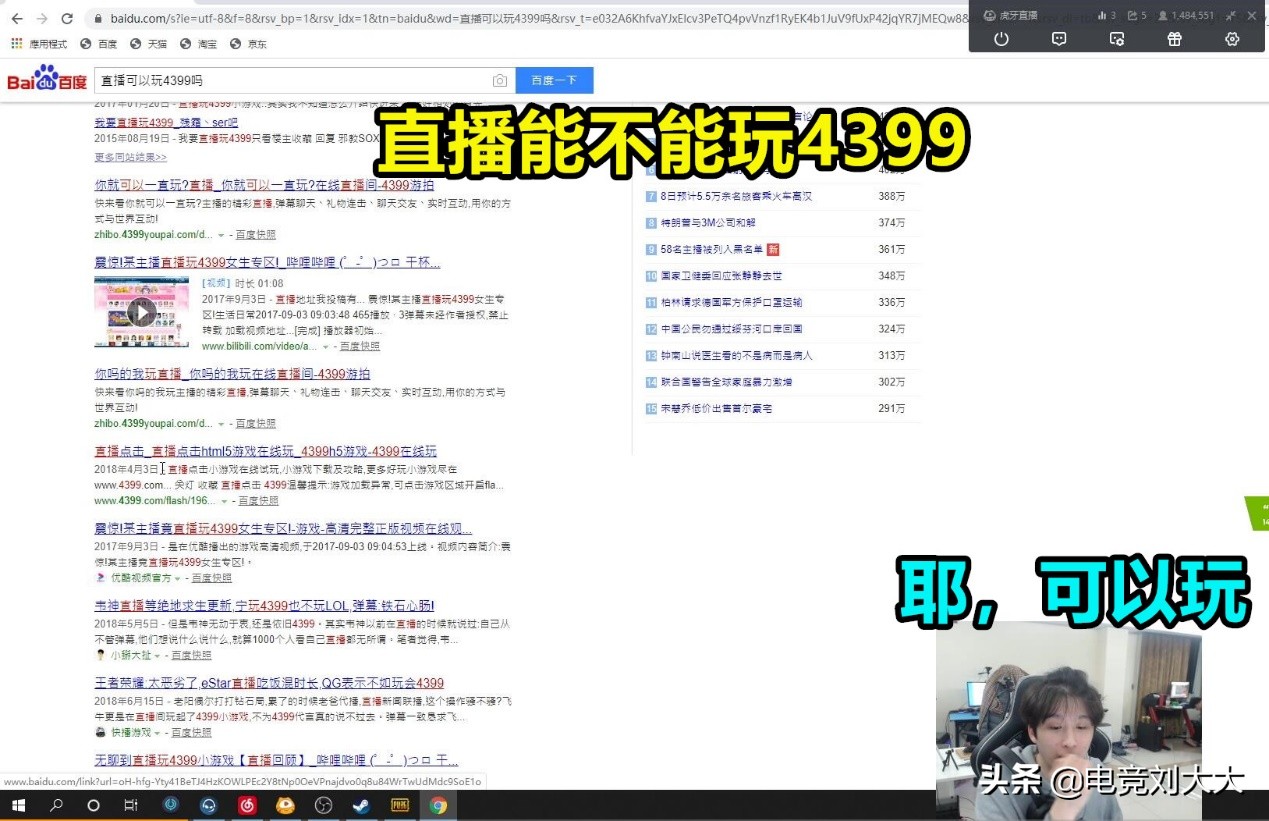1269x821 pixels.
Task: Open the chat/danmaku icon on Huya overlay
Action: [x=1059, y=39]
